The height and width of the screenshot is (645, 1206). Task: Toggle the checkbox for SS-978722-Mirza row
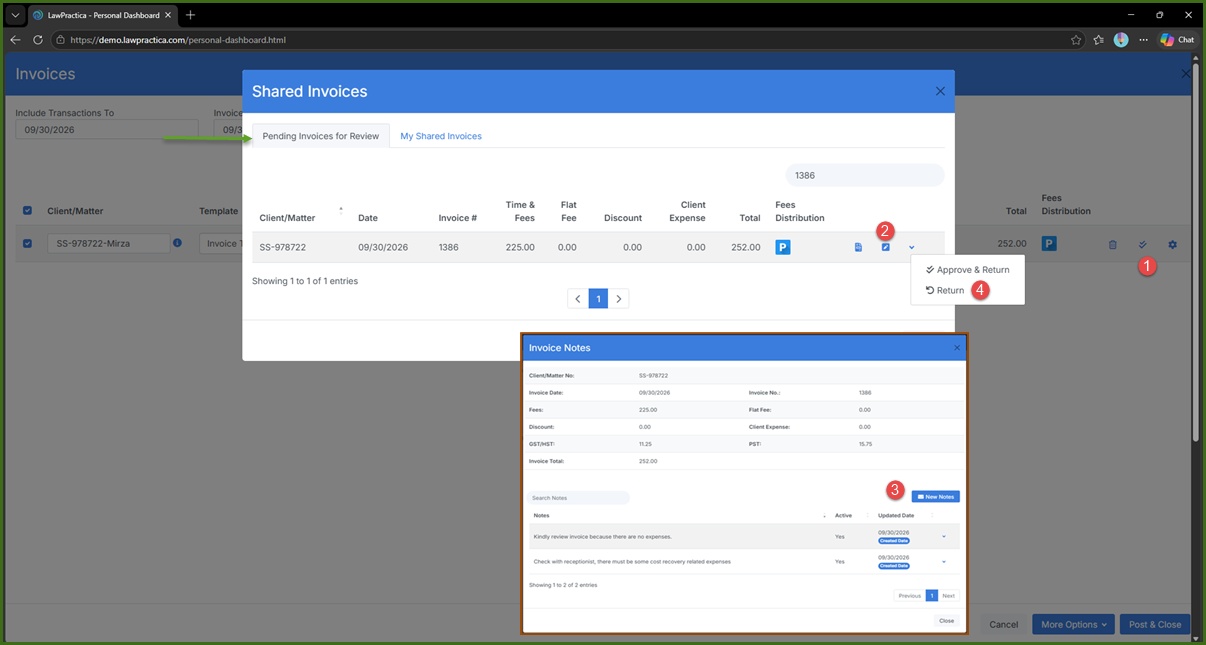(x=27, y=243)
